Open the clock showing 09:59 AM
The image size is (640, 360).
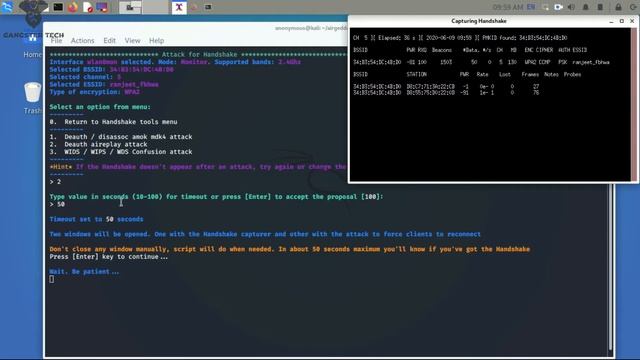(508, 7)
